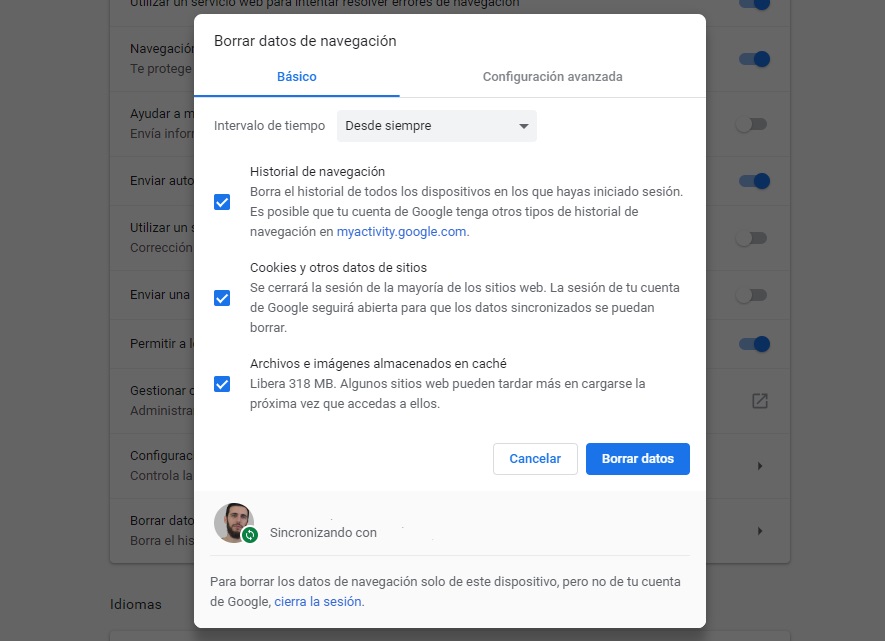Open the Gestionar certificados external link icon

tap(759, 399)
